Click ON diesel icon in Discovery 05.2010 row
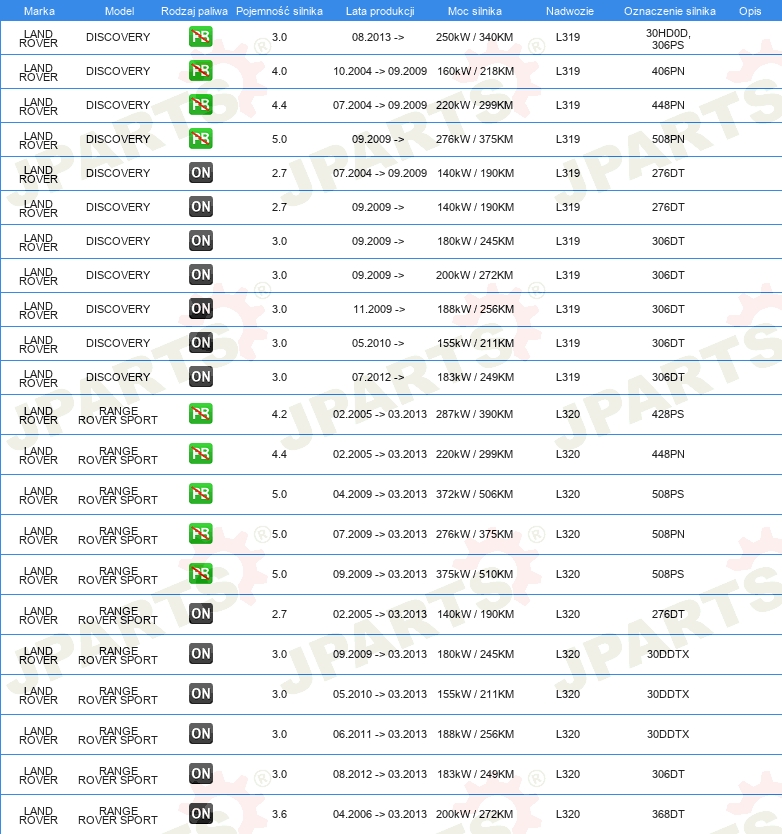The width and height of the screenshot is (782, 834). pyautogui.click(x=201, y=343)
